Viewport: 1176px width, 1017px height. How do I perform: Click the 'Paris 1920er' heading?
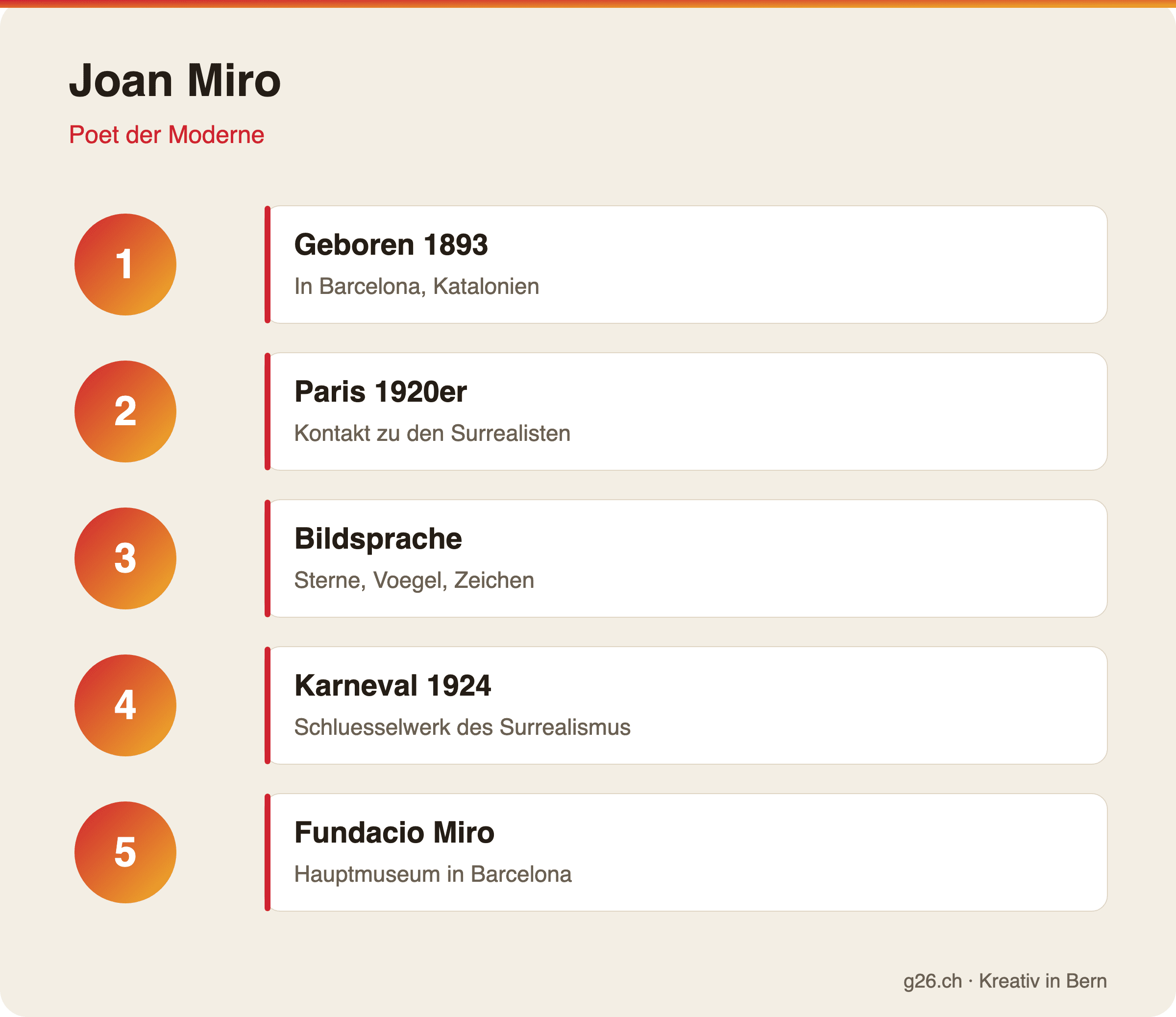pos(380,391)
